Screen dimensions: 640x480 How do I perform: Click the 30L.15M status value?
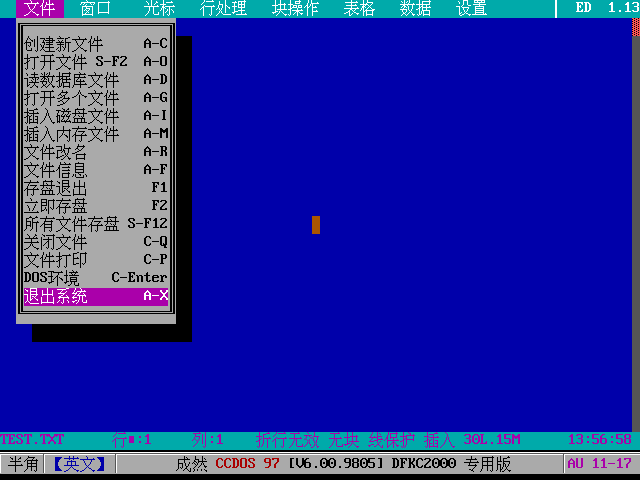[492, 440]
